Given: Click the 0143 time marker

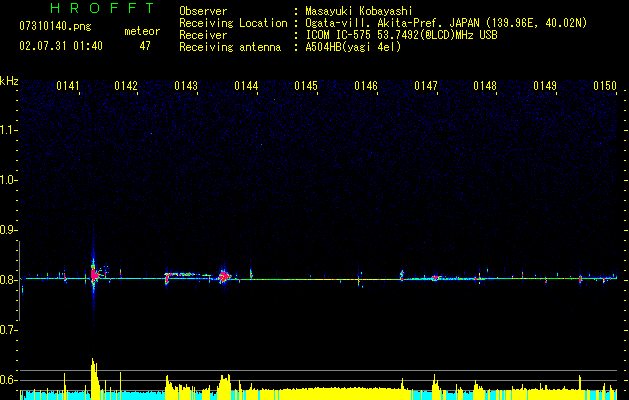Looking at the screenshot, I should click(x=186, y=86).
